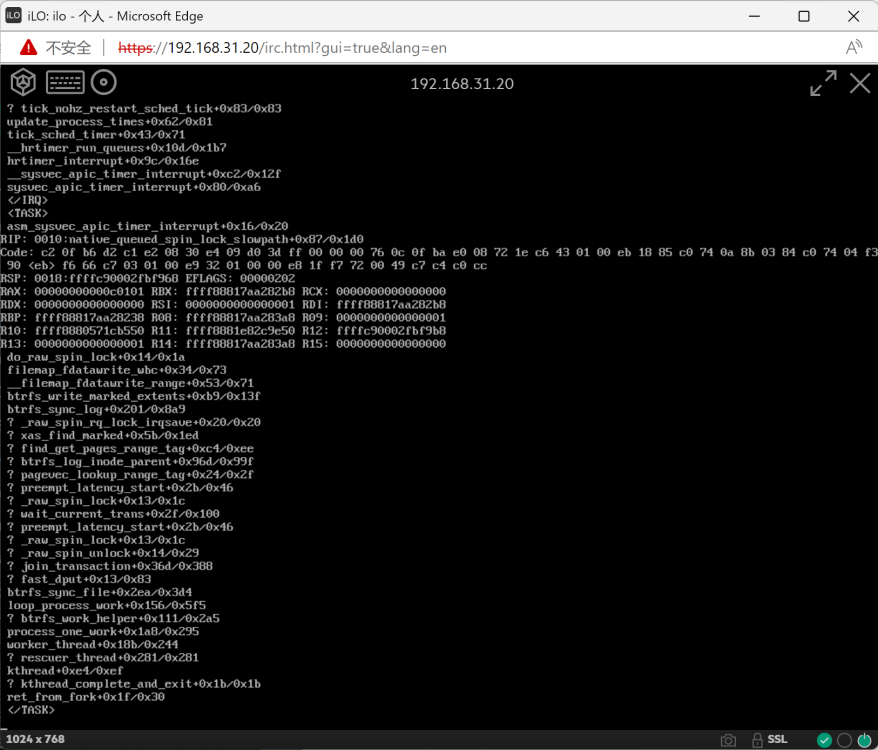This screenshot has height=750, width=878.
Task: Open the virtual media disc icon
Action: [104, 82]
